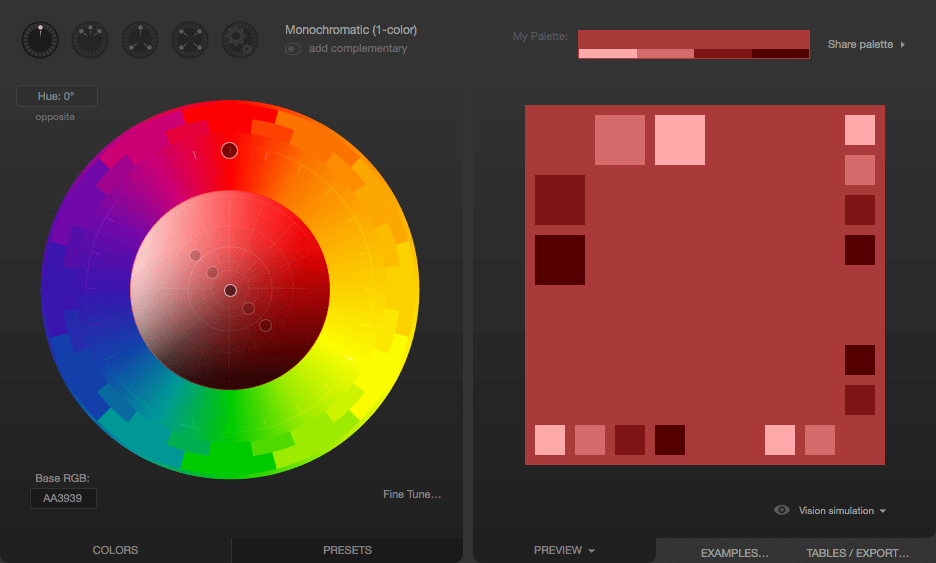
Task: Select the Free-style gear scheme icon
Action: [x=240, y=40]
